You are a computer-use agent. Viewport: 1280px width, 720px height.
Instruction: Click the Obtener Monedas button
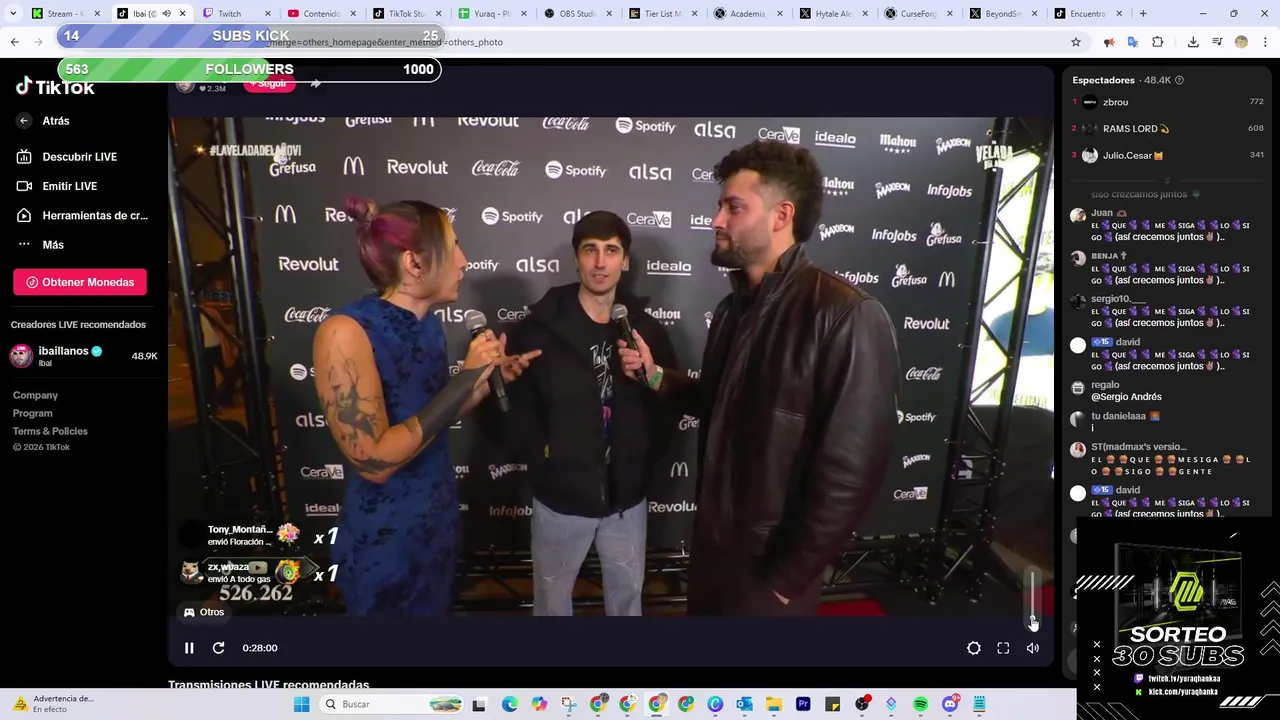pyautogui.click(x=80, y=282)
